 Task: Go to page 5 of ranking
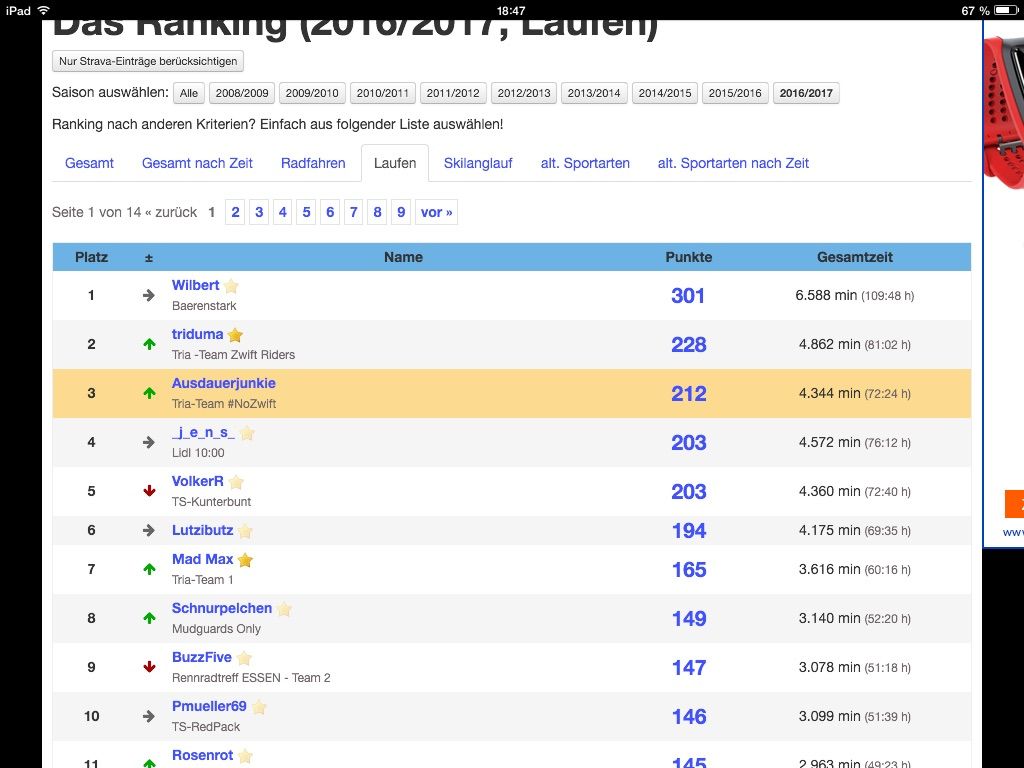pos(306,212)
